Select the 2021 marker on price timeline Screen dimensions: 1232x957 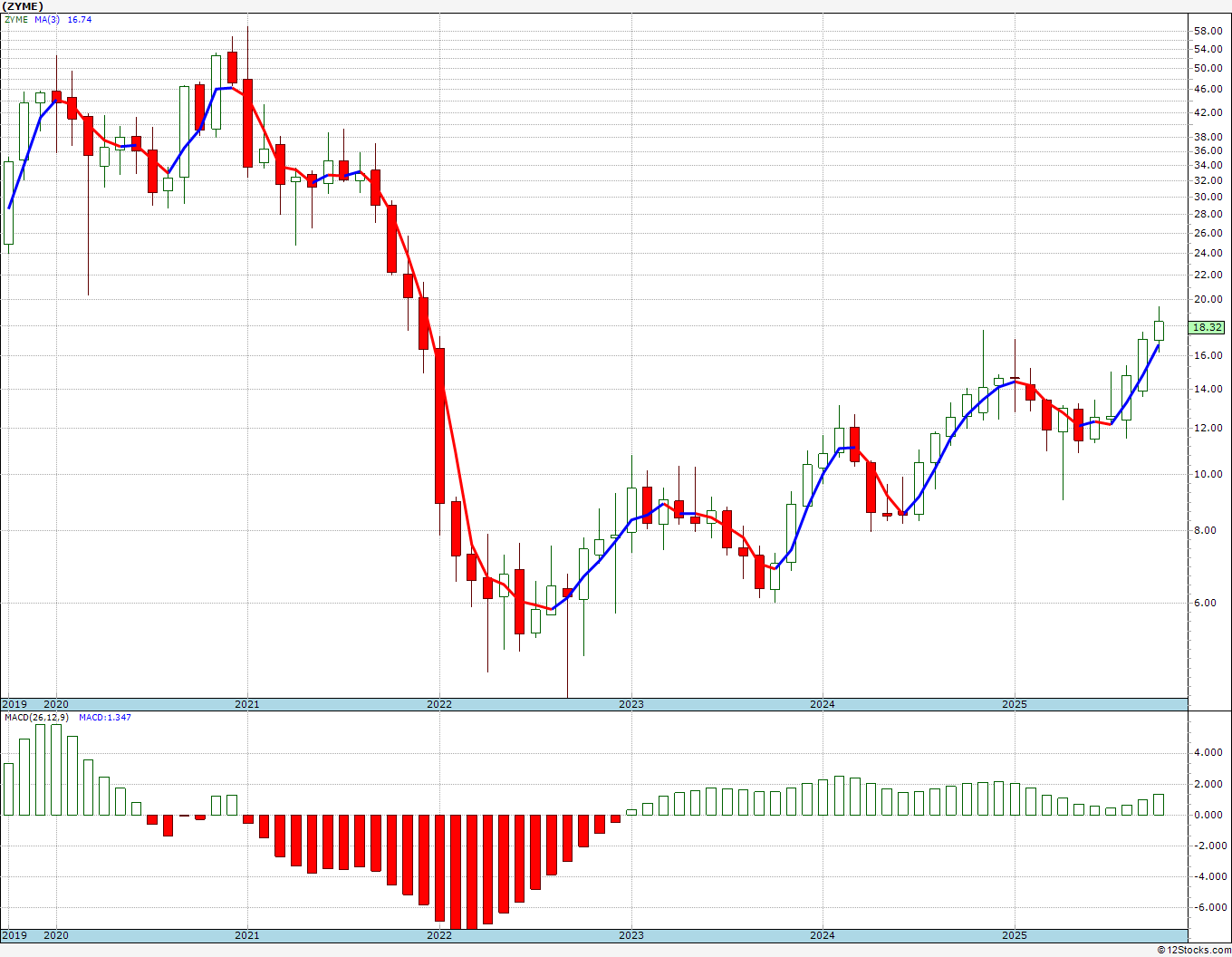click(247, 704)
